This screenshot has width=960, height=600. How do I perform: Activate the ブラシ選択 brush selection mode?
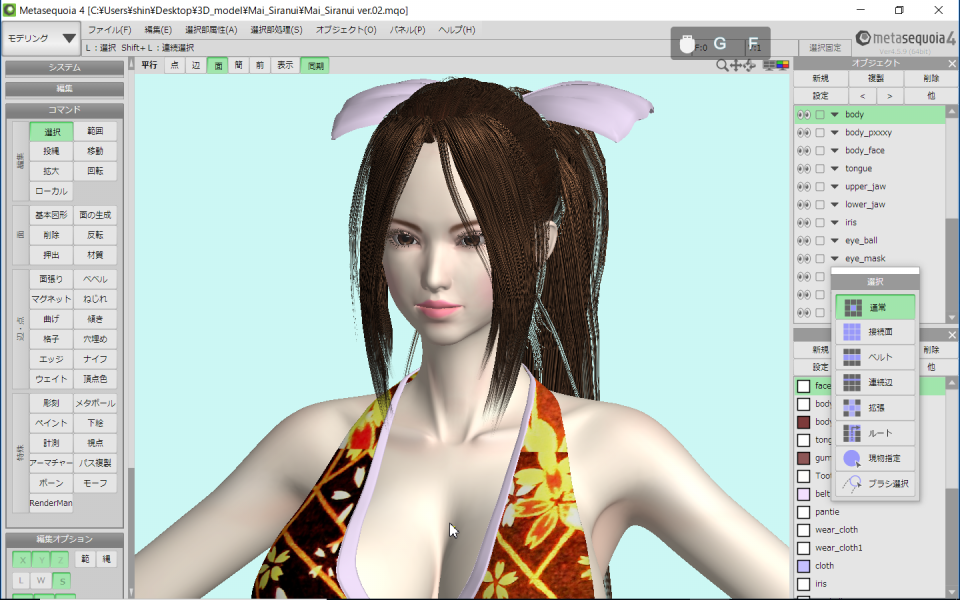[875, 484]
